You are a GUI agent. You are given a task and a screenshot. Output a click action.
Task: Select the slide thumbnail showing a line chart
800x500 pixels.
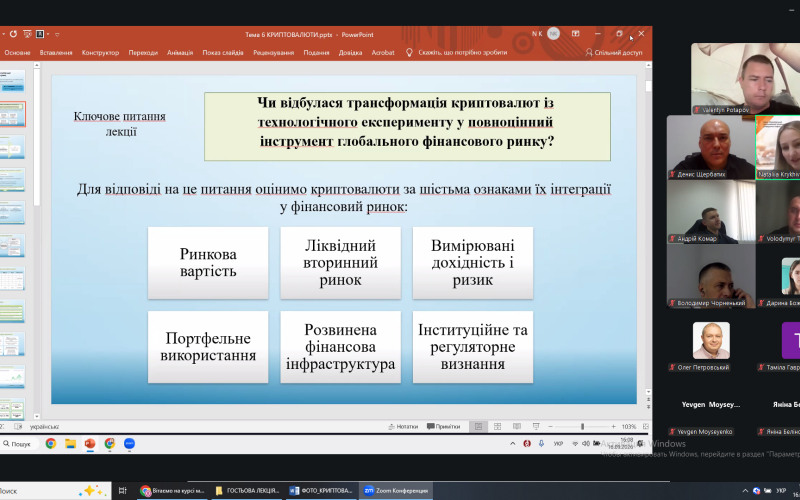(x=12, y=377)
